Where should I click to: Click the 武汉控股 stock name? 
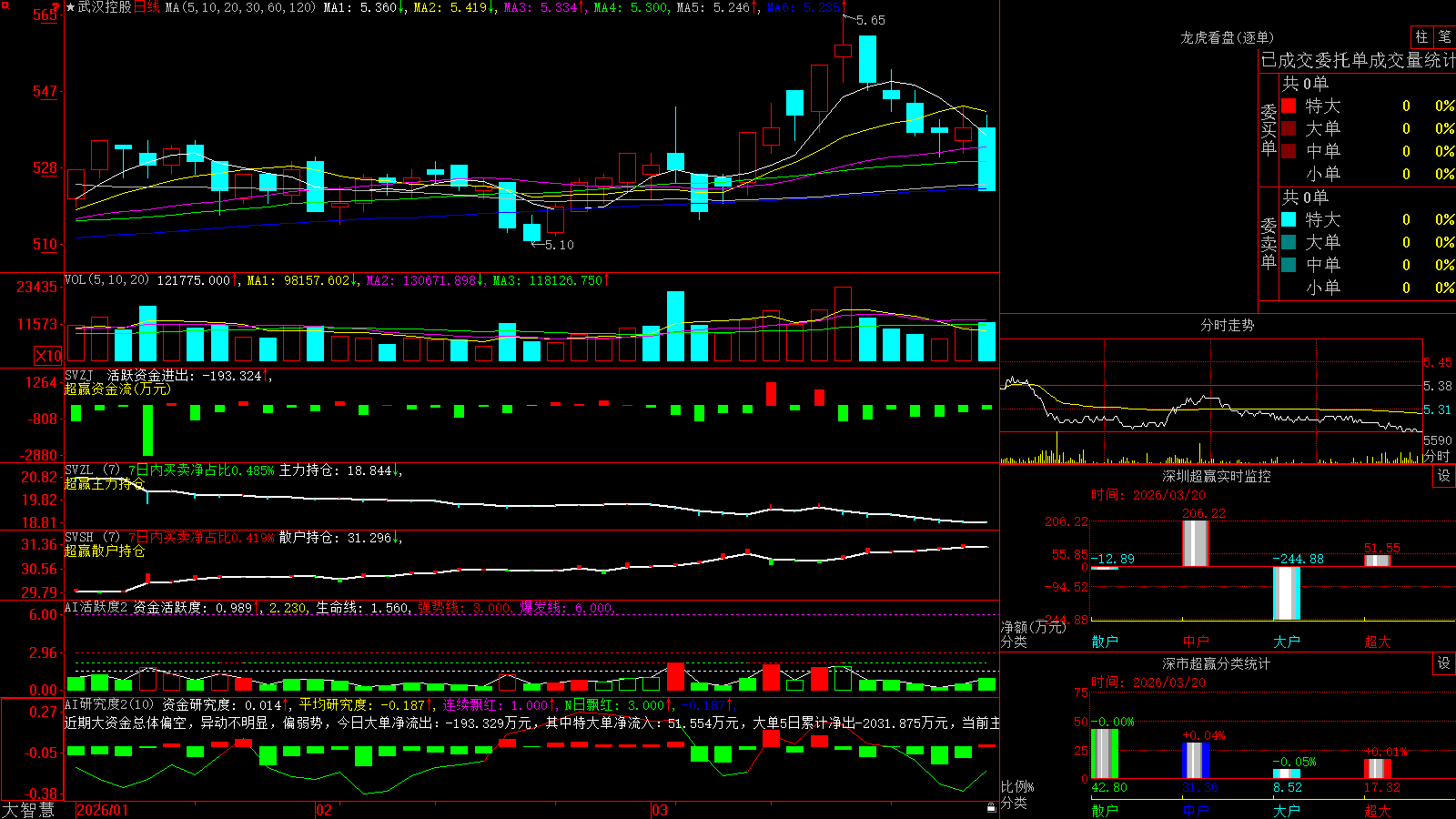pyautogui.click(x=105, y=7)
